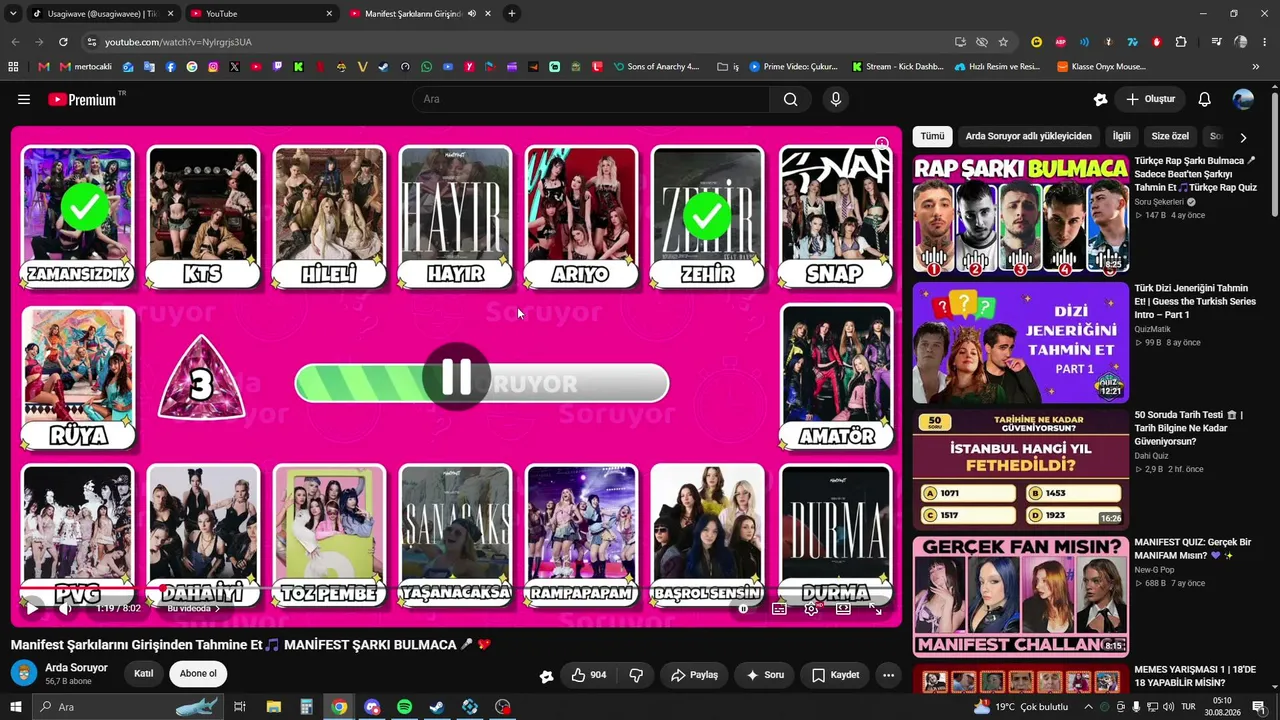Viewport: 1280px width, 720px height.
Task: Open the Arda Soruyor channel avatar
Action: 24,673
